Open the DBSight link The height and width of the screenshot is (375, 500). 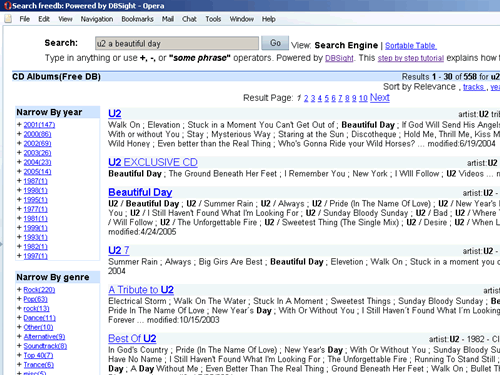339,58
